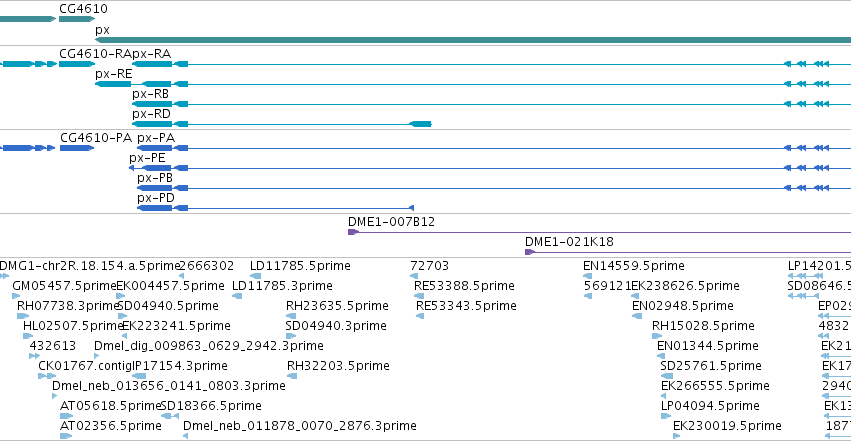Open the EK238626.5prime EST

pos(636,296)
